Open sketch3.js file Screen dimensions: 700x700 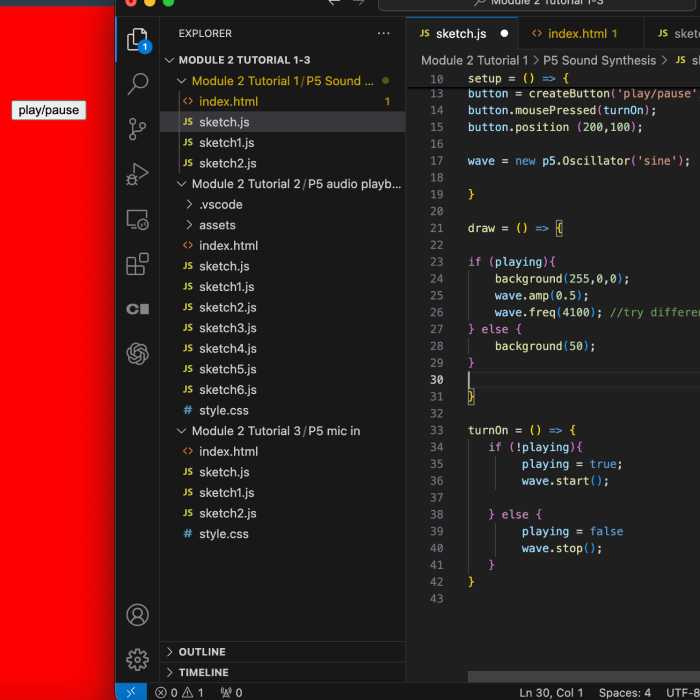(x=282, y=328)
